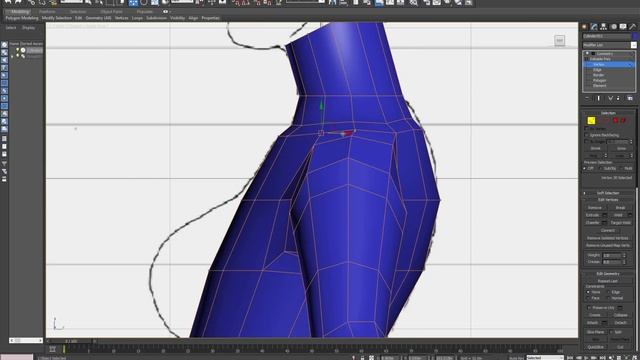The image size is (640, 360).
Task: Open Configure Modifier Sets icon under stack
Action: [x=630, y=98]
